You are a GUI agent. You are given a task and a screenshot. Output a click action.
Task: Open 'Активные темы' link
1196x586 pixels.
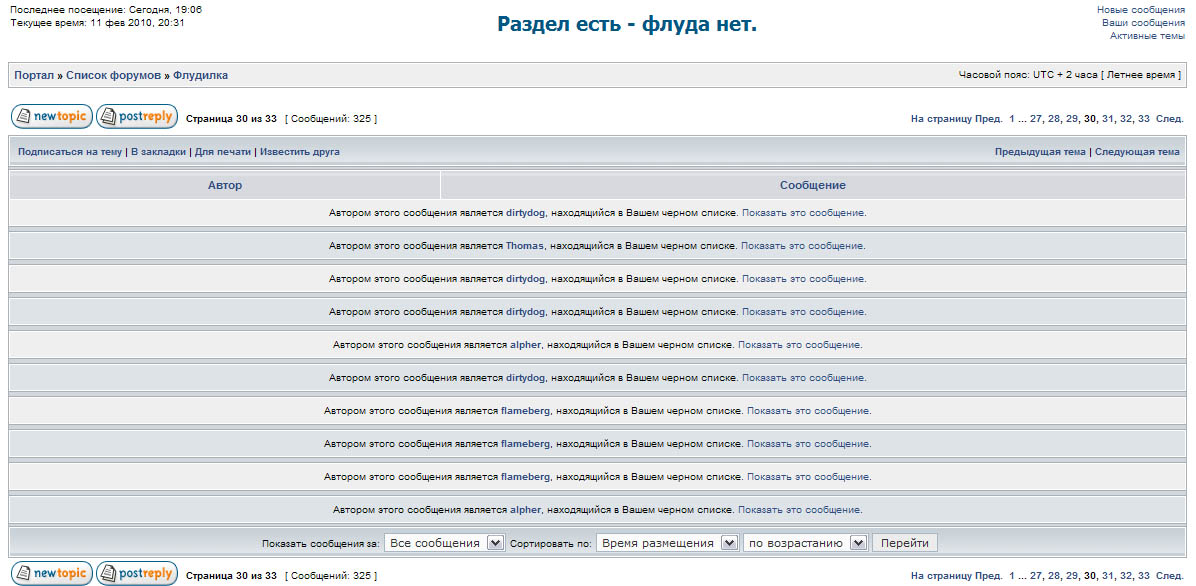1147,35
